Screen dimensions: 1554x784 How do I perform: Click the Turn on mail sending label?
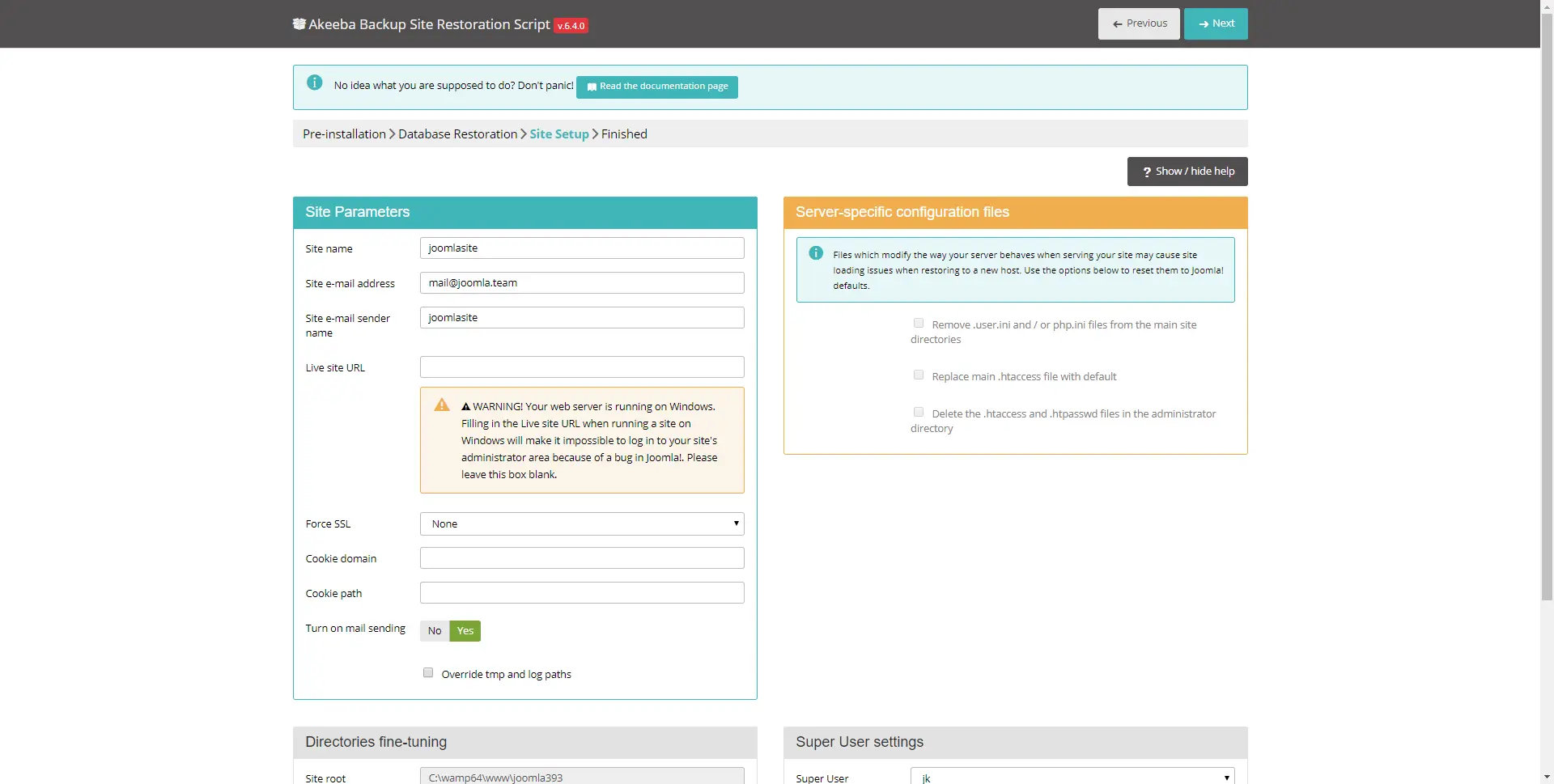tap(355, 629)
